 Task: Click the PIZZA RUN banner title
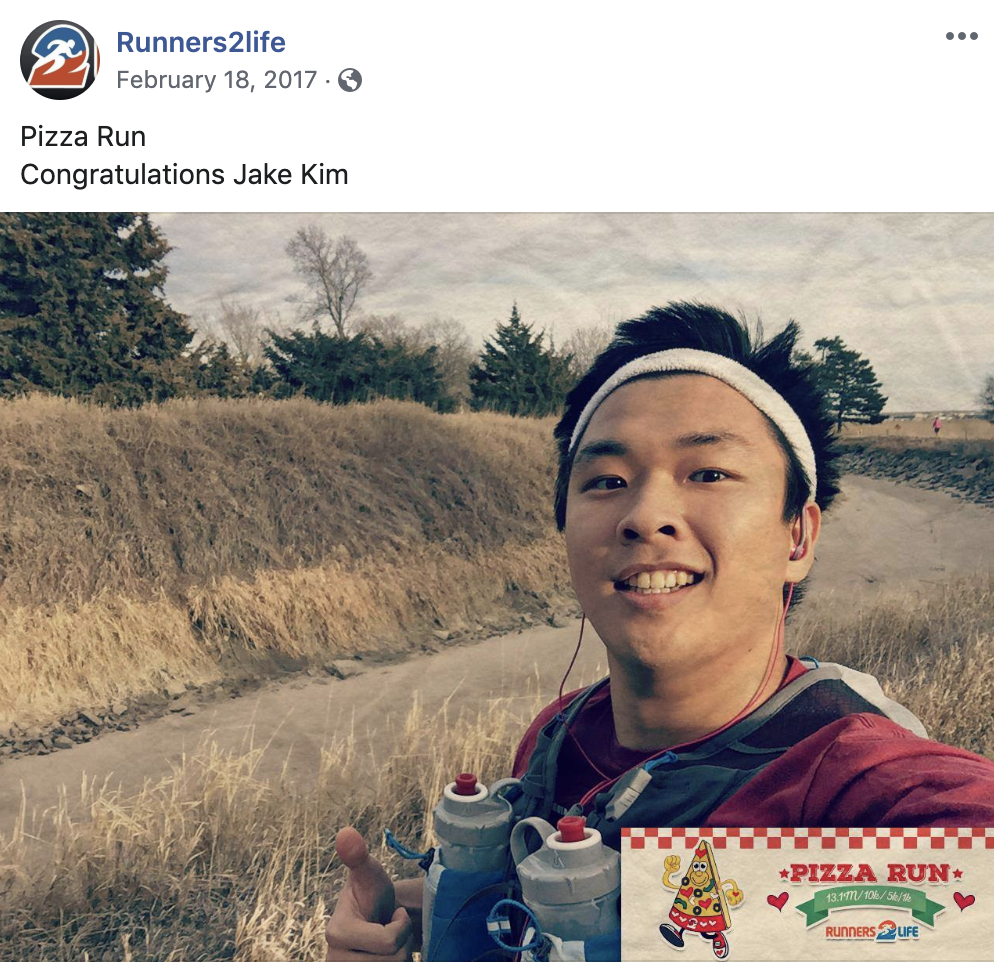click(x=870, y=873)
